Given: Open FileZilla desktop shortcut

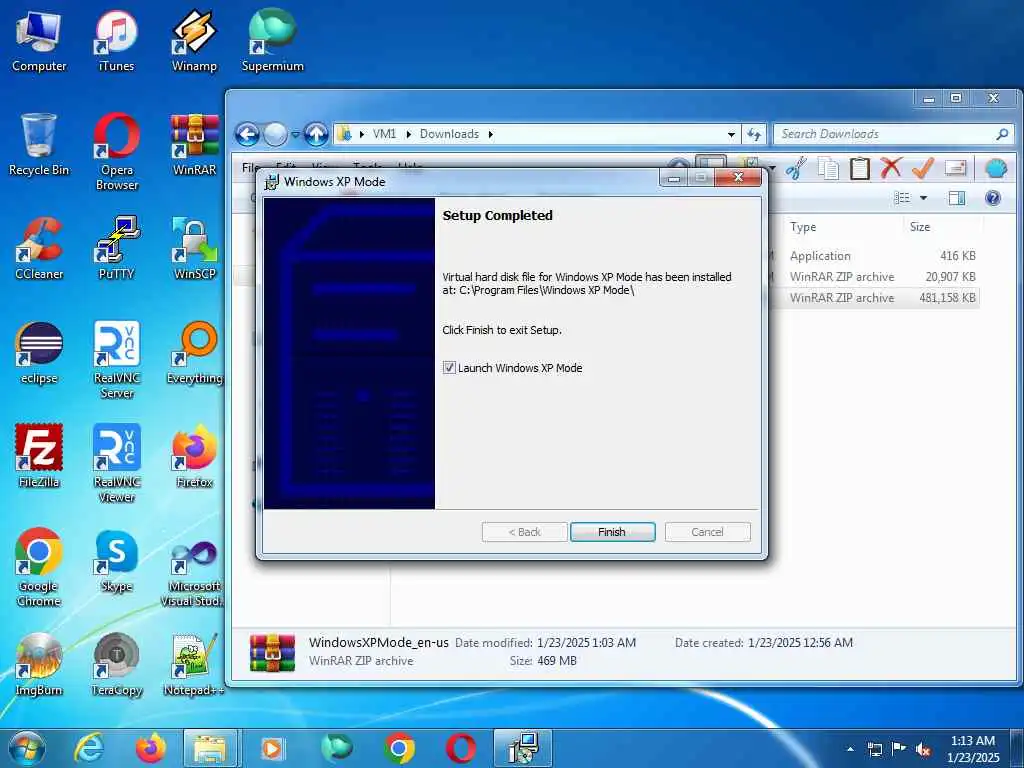Looking at the screenshot, I should pos(39,456).
